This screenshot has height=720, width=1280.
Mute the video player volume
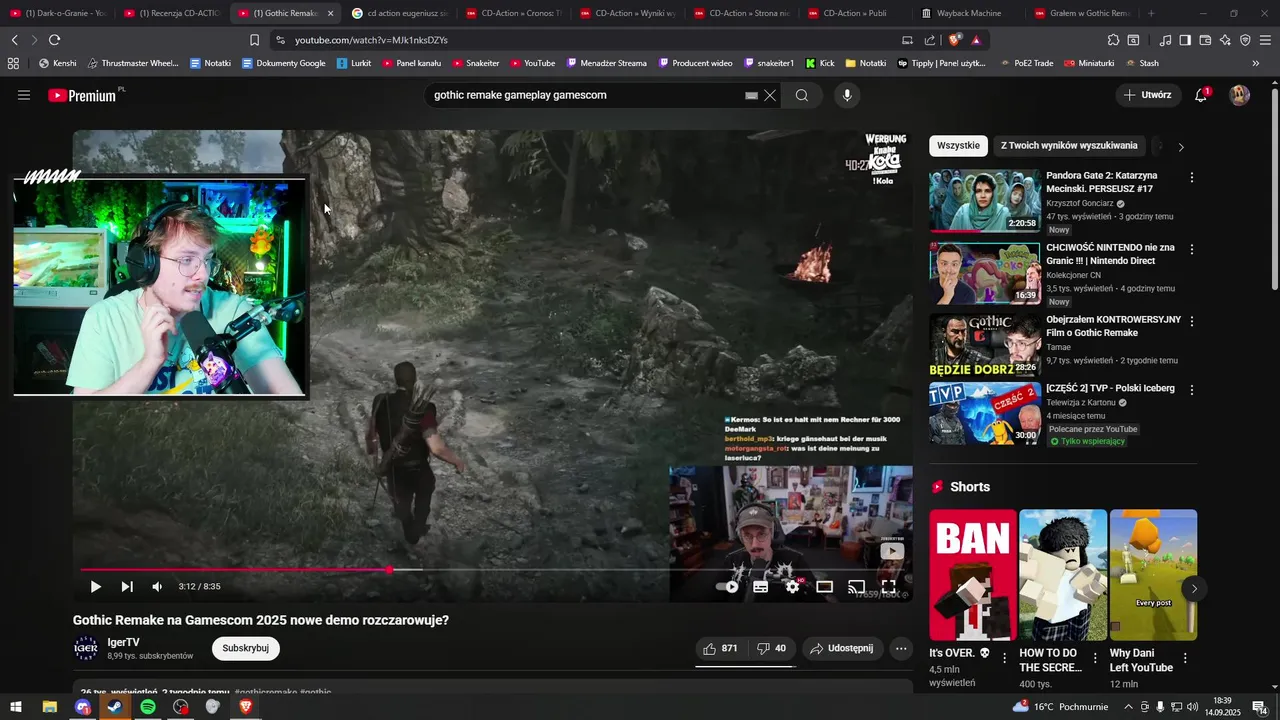tap(157, 586)
